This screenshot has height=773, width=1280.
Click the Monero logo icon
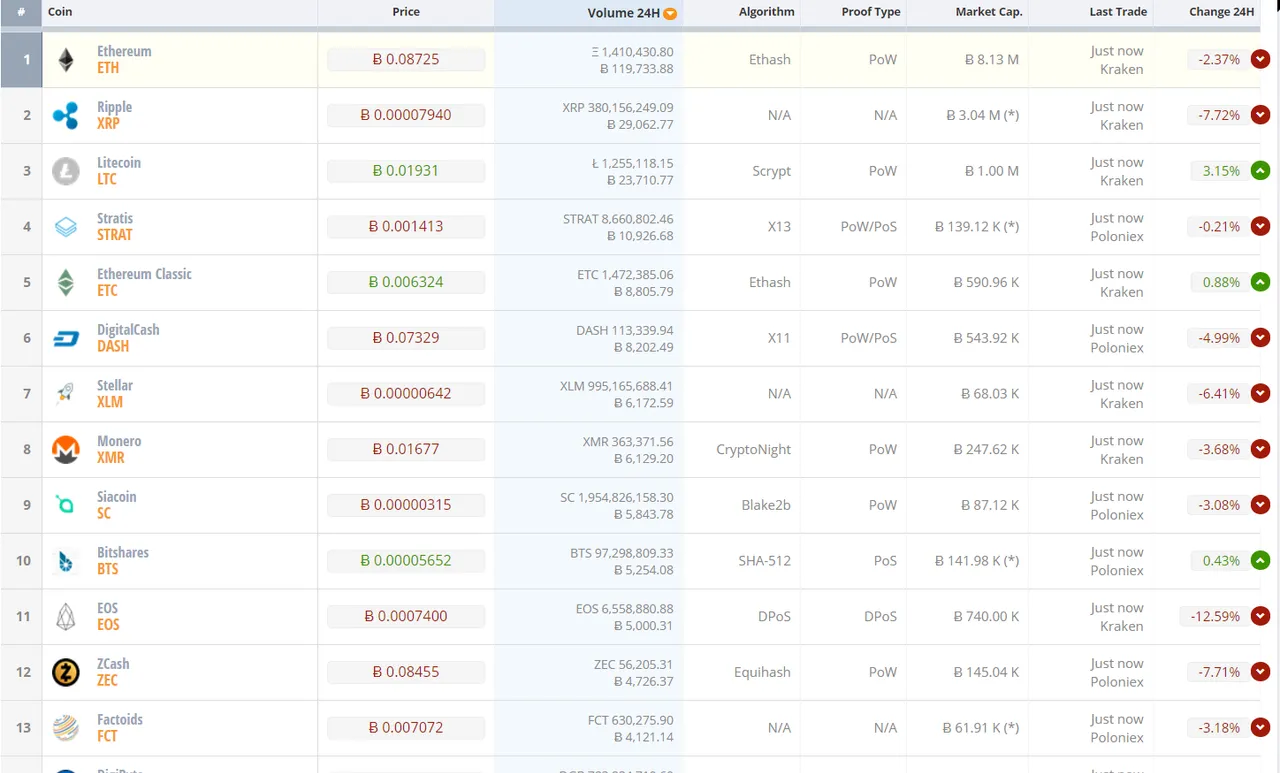tap(66, 450)
